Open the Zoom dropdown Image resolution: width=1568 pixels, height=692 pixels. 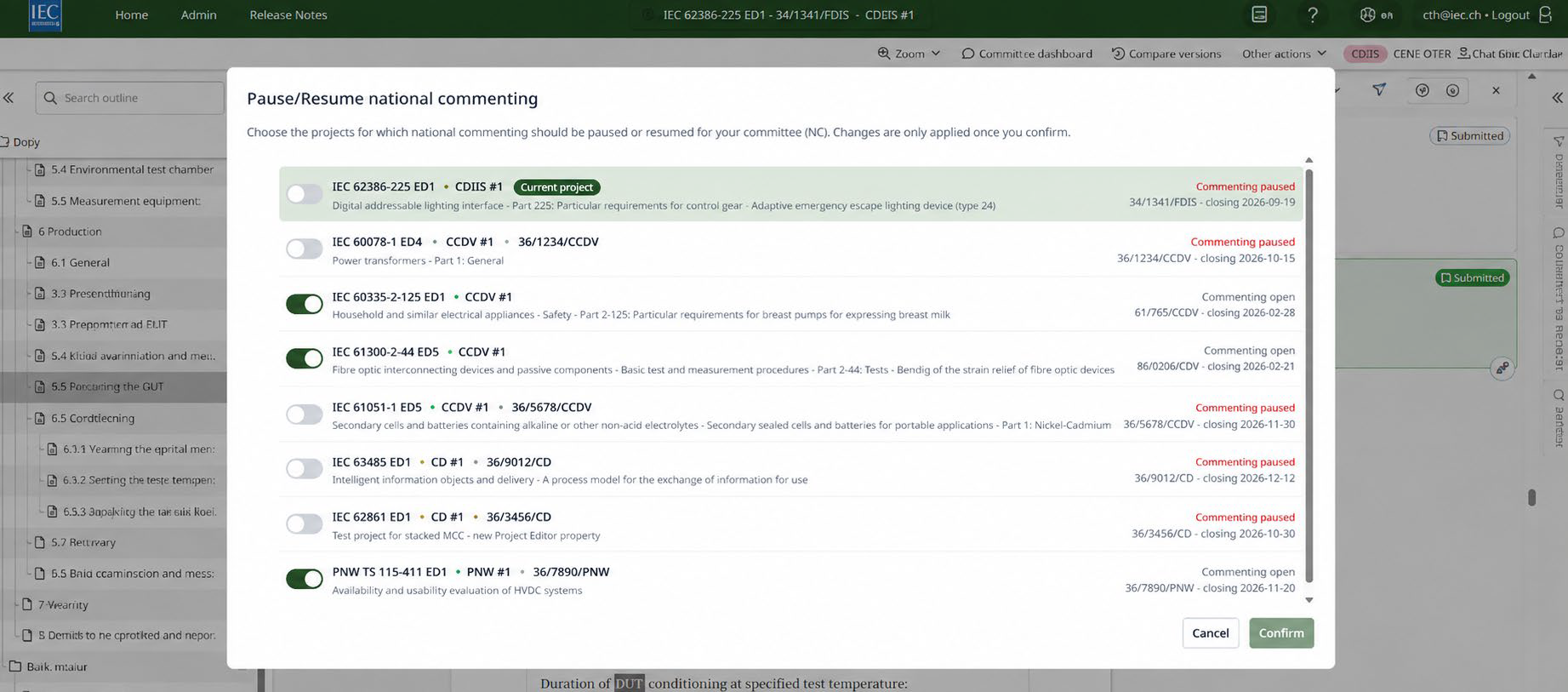point(909,54)
